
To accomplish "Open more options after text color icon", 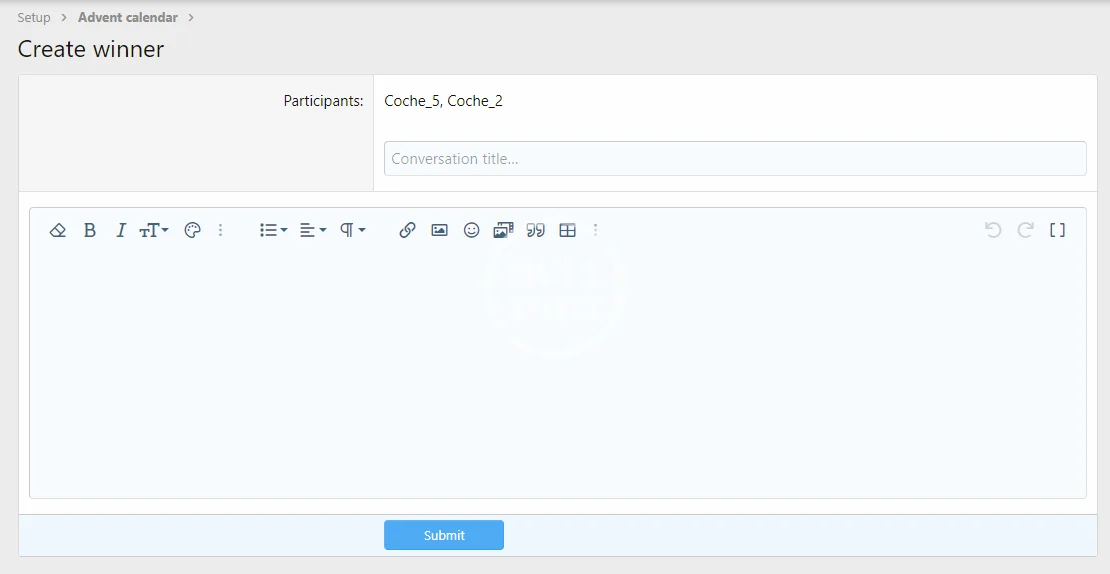I will tap(221, 230).
